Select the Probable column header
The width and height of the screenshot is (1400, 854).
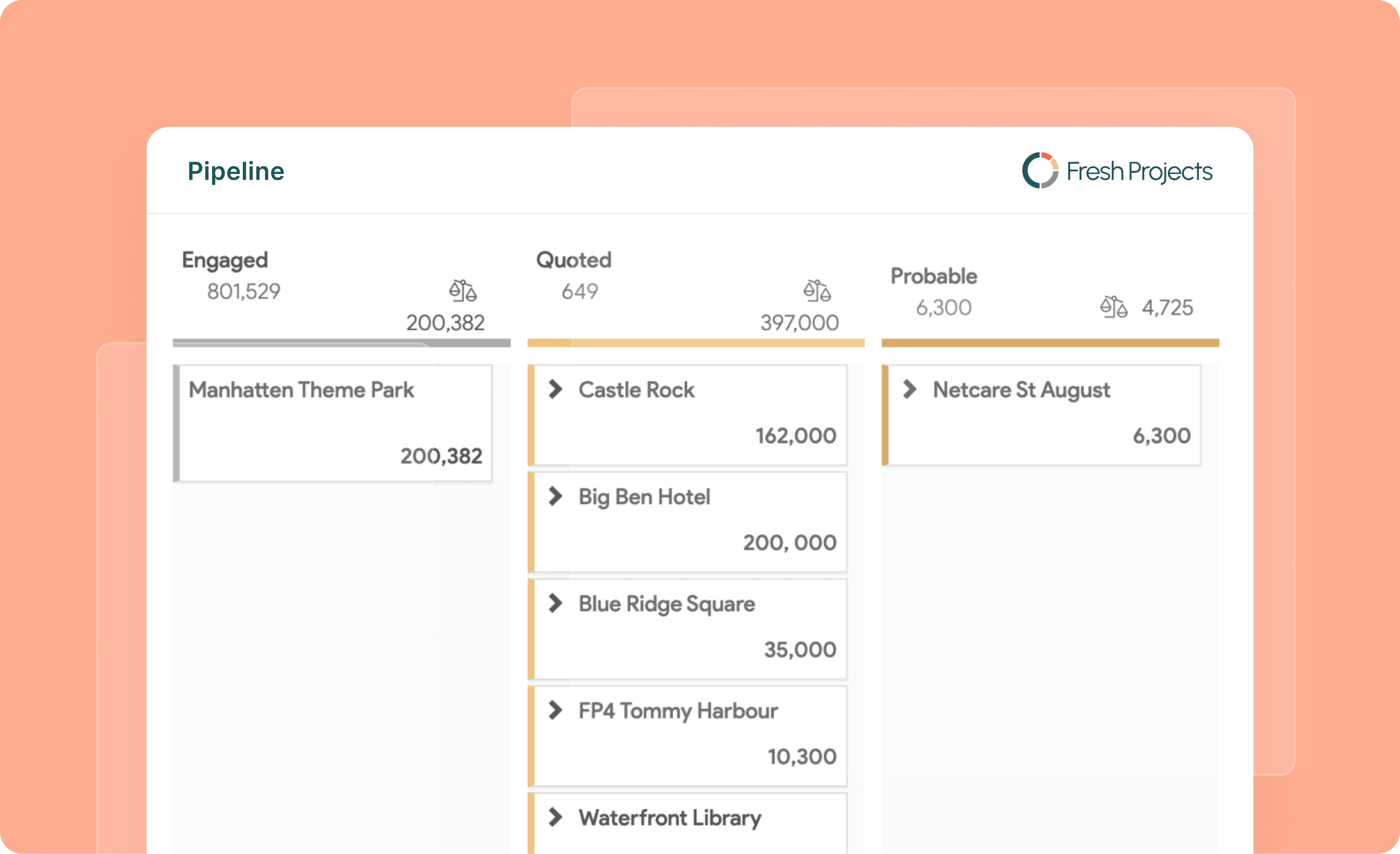click(934, 276)
